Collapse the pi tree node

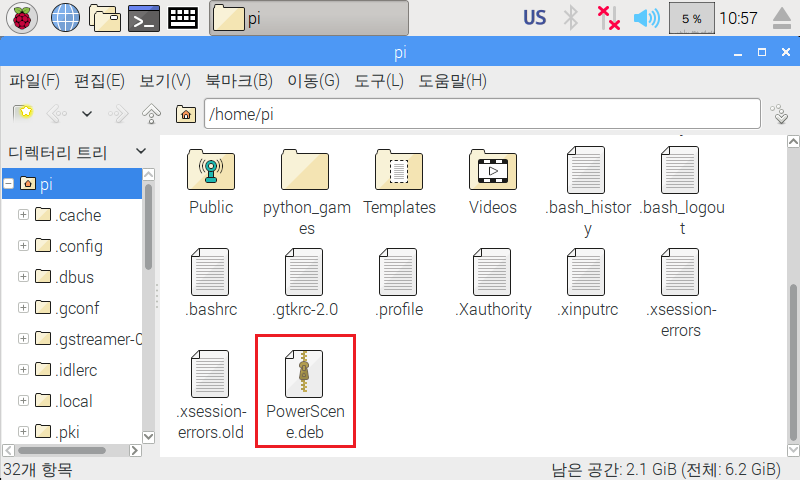(8, 184)
